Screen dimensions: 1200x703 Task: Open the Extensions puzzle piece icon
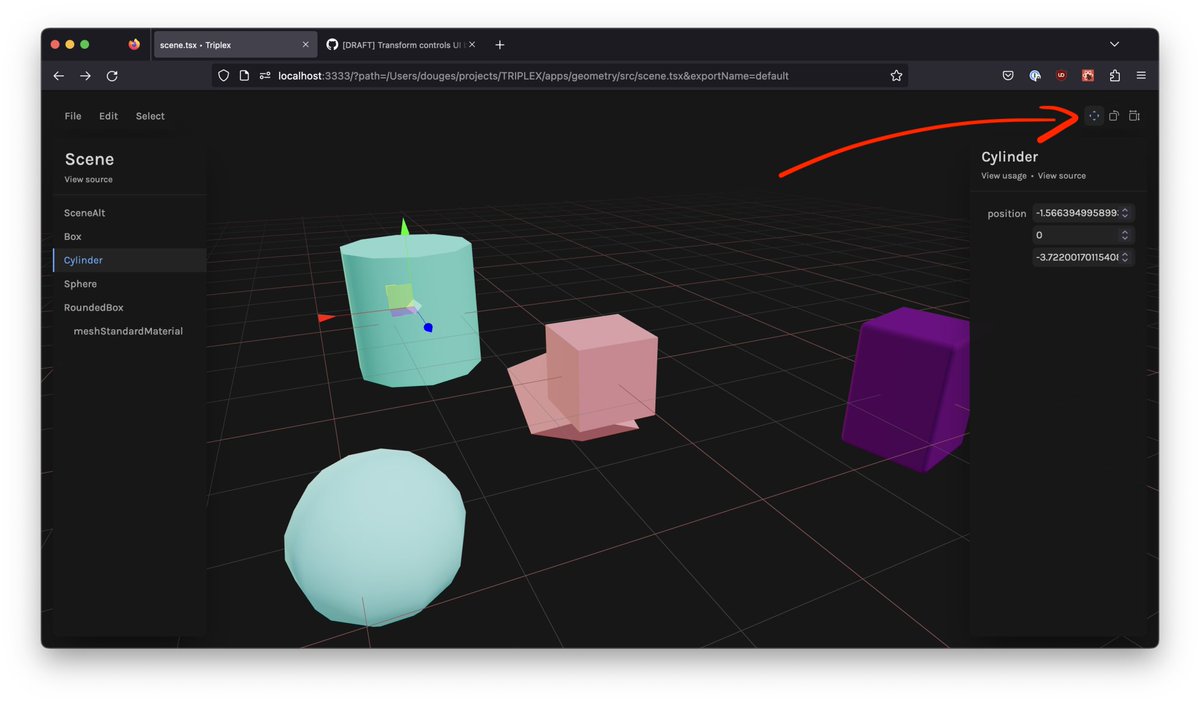pyautogui.click(x=1114, y=76)
